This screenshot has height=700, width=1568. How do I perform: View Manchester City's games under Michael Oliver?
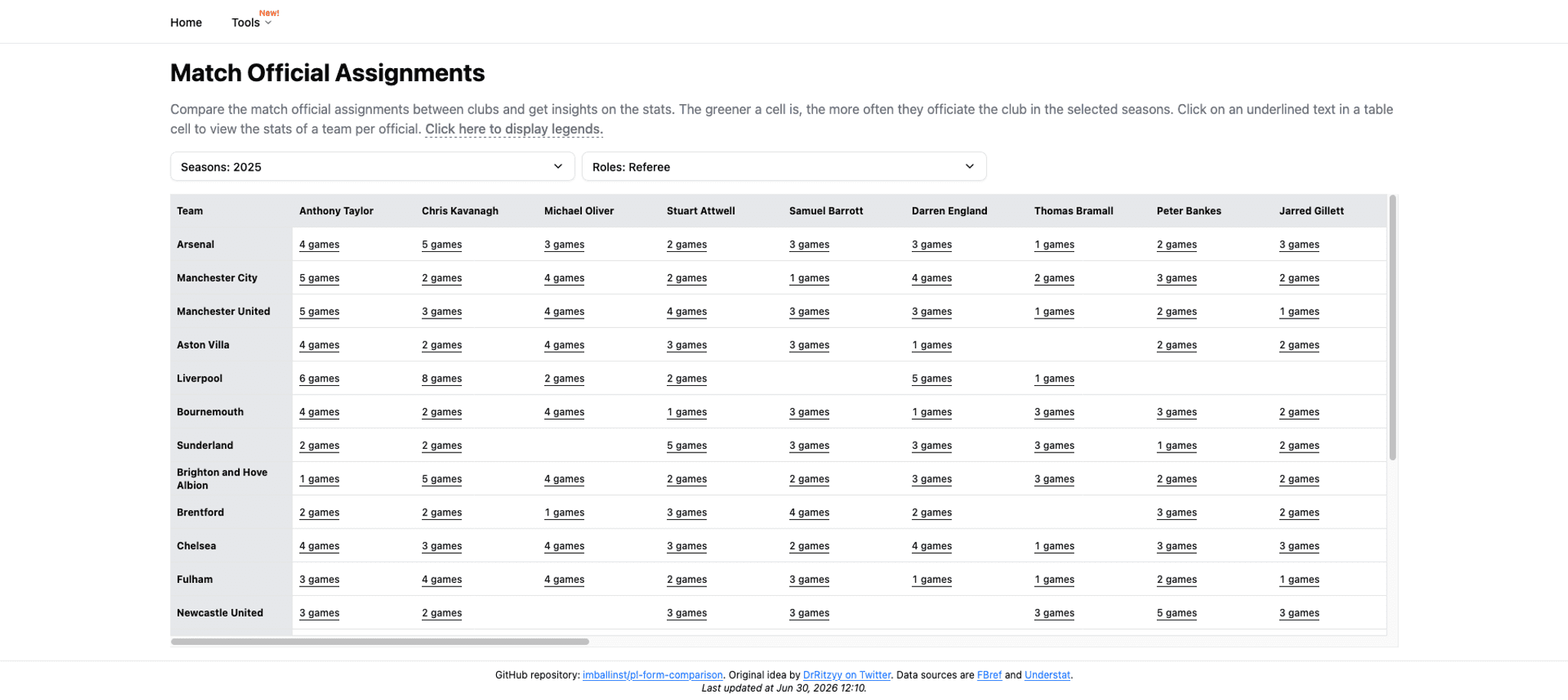click(564, 278)
